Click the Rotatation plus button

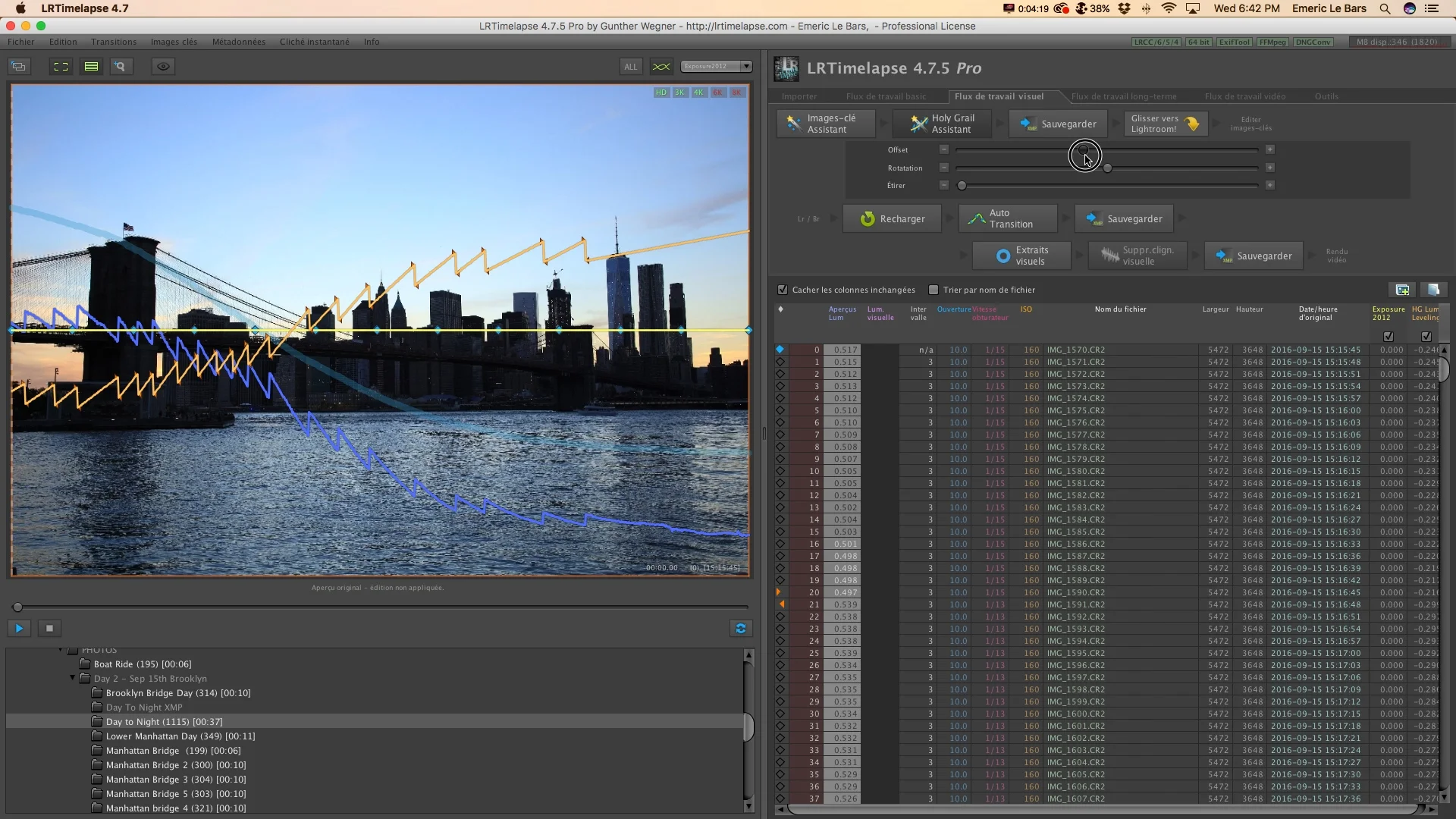pos(1269,168)
